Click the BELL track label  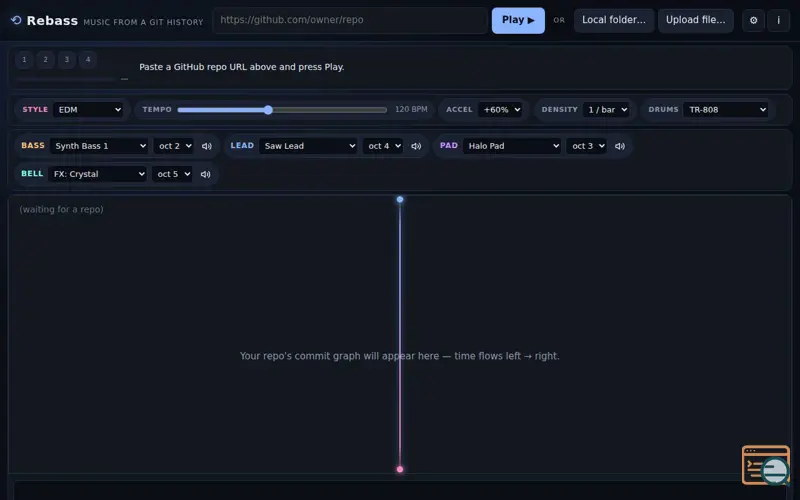tap(32, 173)
